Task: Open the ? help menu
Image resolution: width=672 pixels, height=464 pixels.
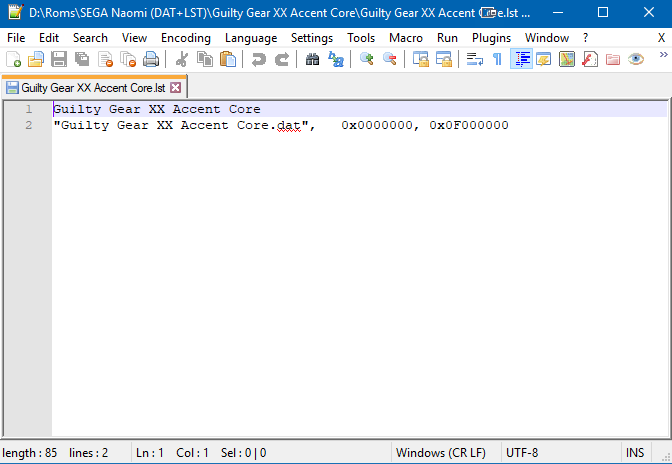Action: 585,38
